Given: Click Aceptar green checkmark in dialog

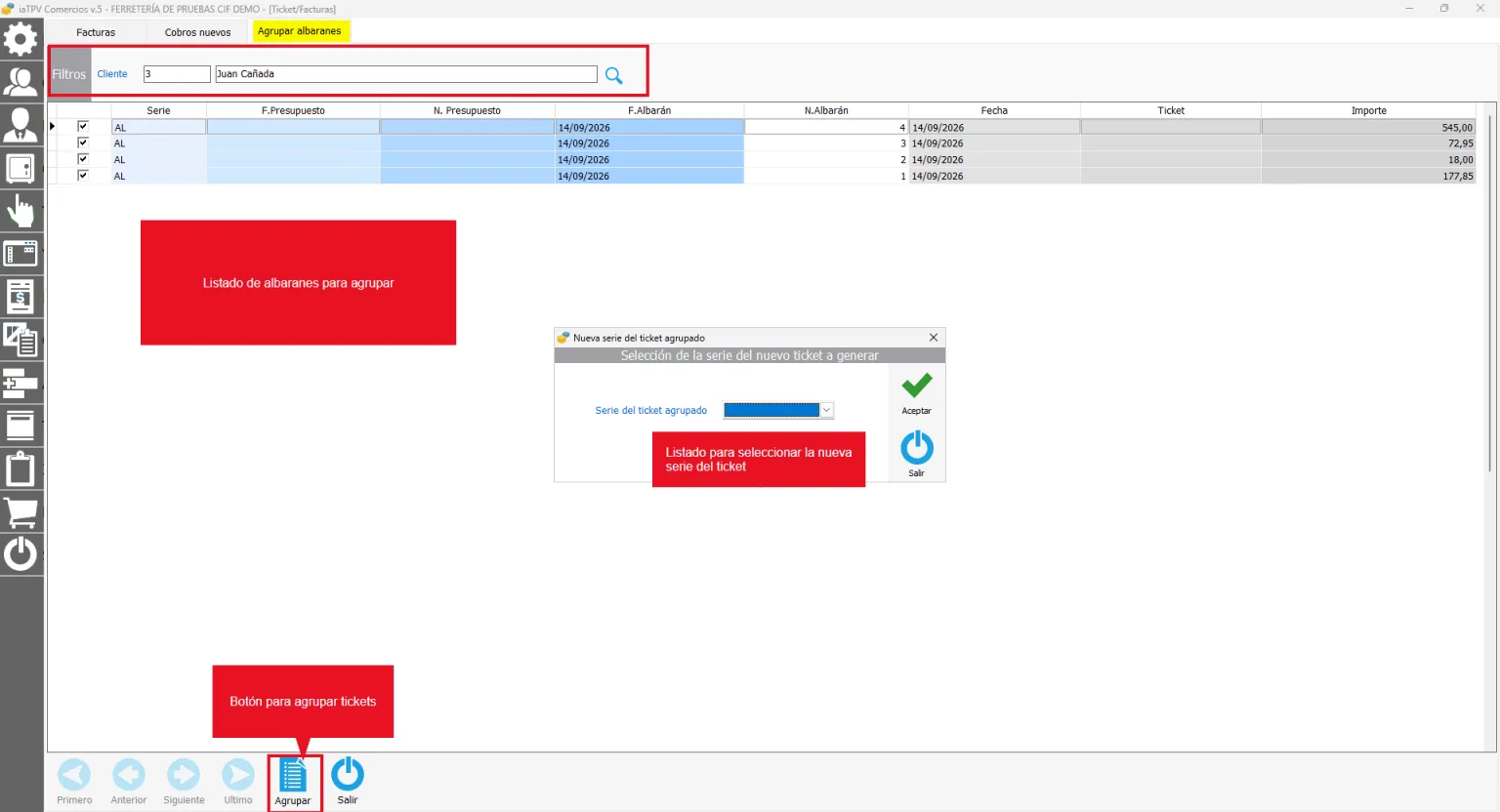Looking at the screenshot, I should point(916,393).
